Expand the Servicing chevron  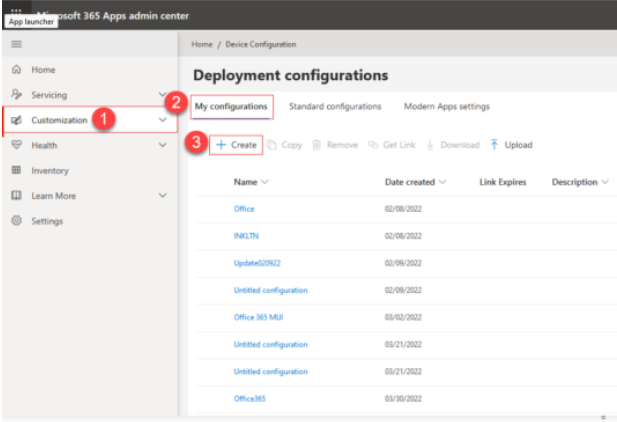162,94
